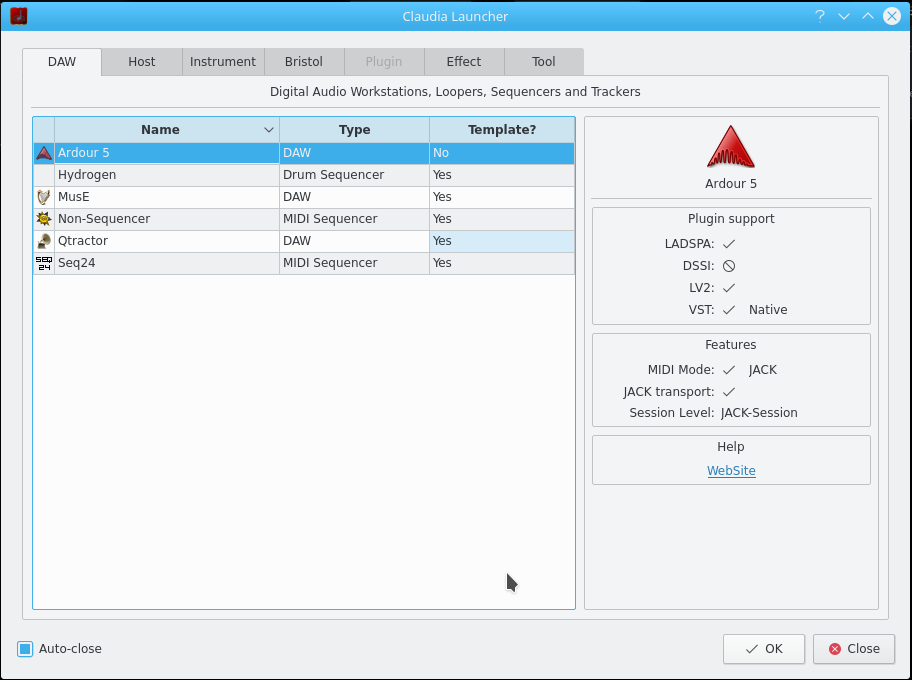912x680 pixels.
Task: Click Hydrogen's Yes template cell
Action: (x=502, y=175)
